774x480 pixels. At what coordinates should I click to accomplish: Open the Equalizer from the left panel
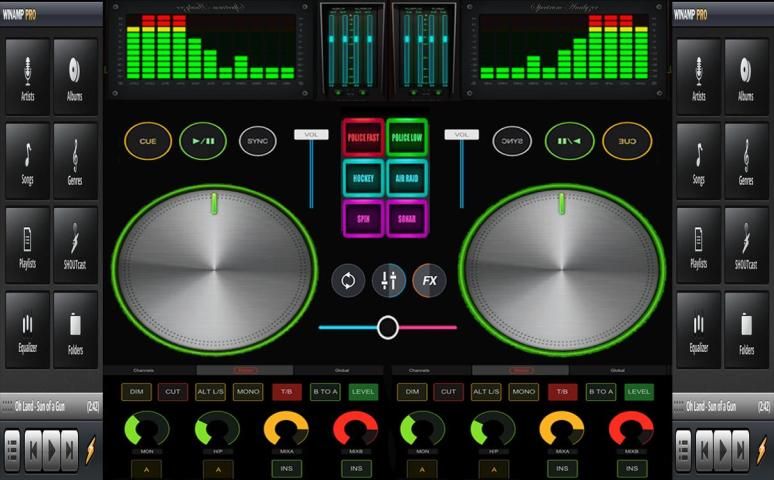(27, 331)
